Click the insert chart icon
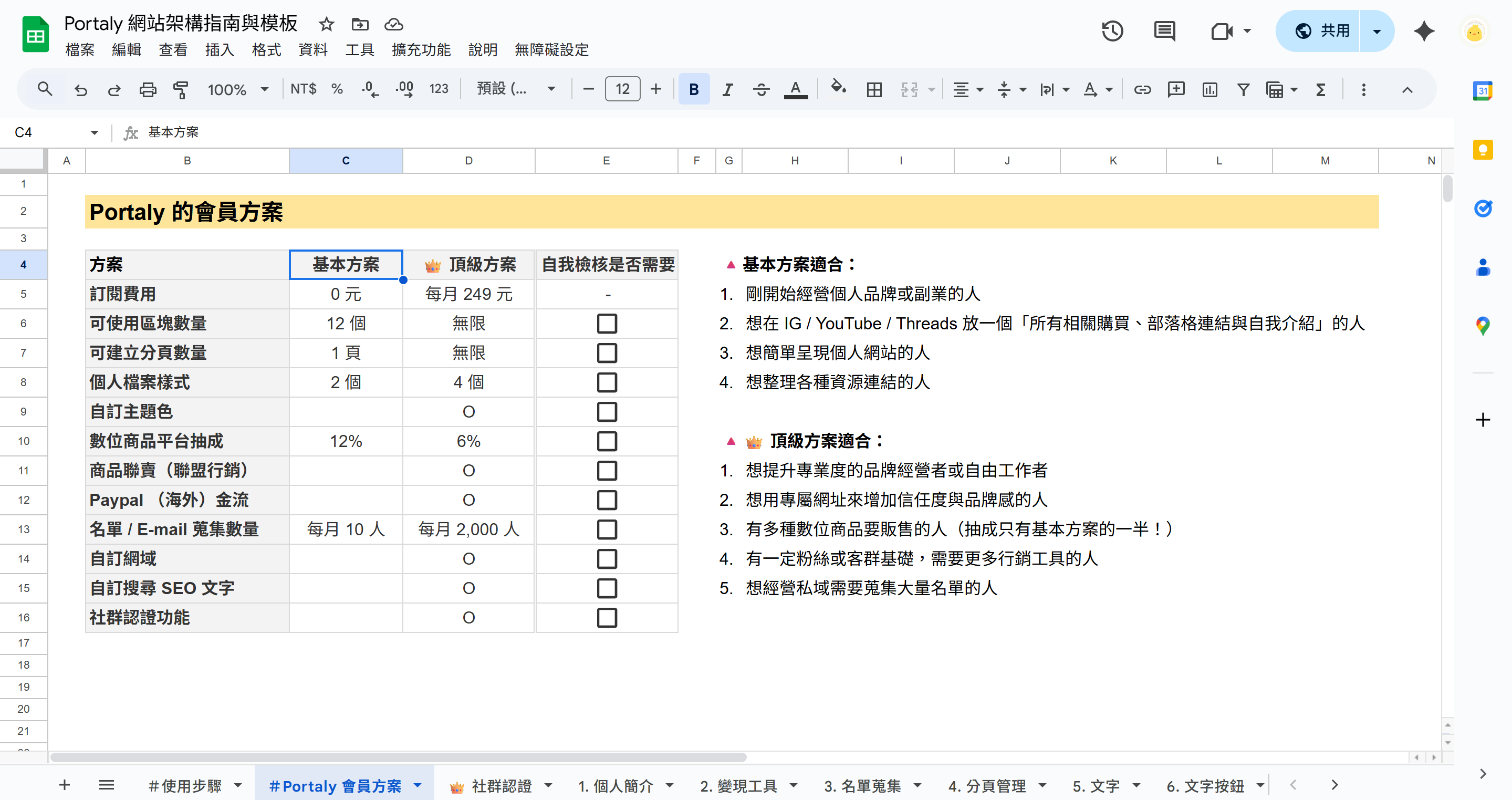1512x800 pixels. 1209,89
